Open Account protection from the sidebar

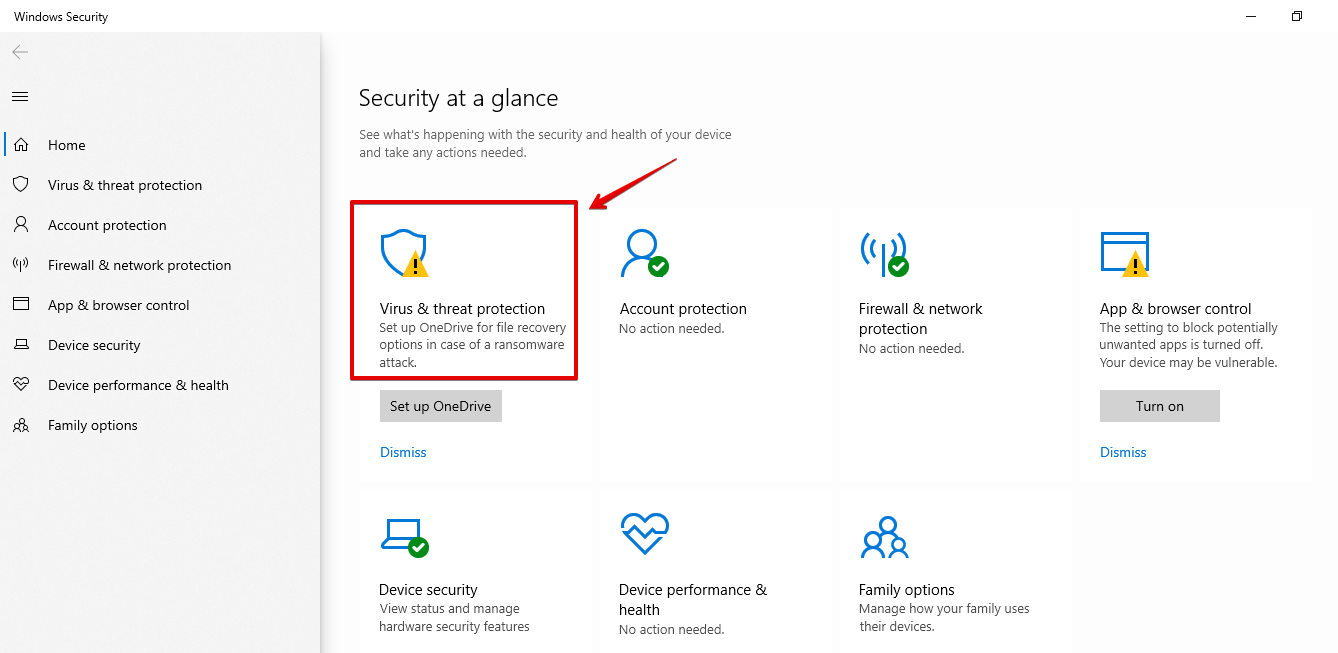[107, 225]
